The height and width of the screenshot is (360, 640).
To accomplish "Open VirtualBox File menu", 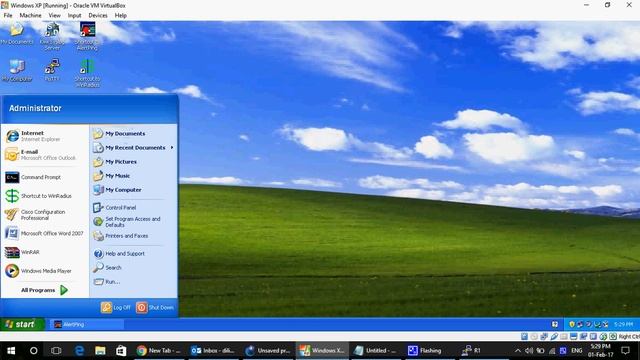I will (x=8, y=15).
